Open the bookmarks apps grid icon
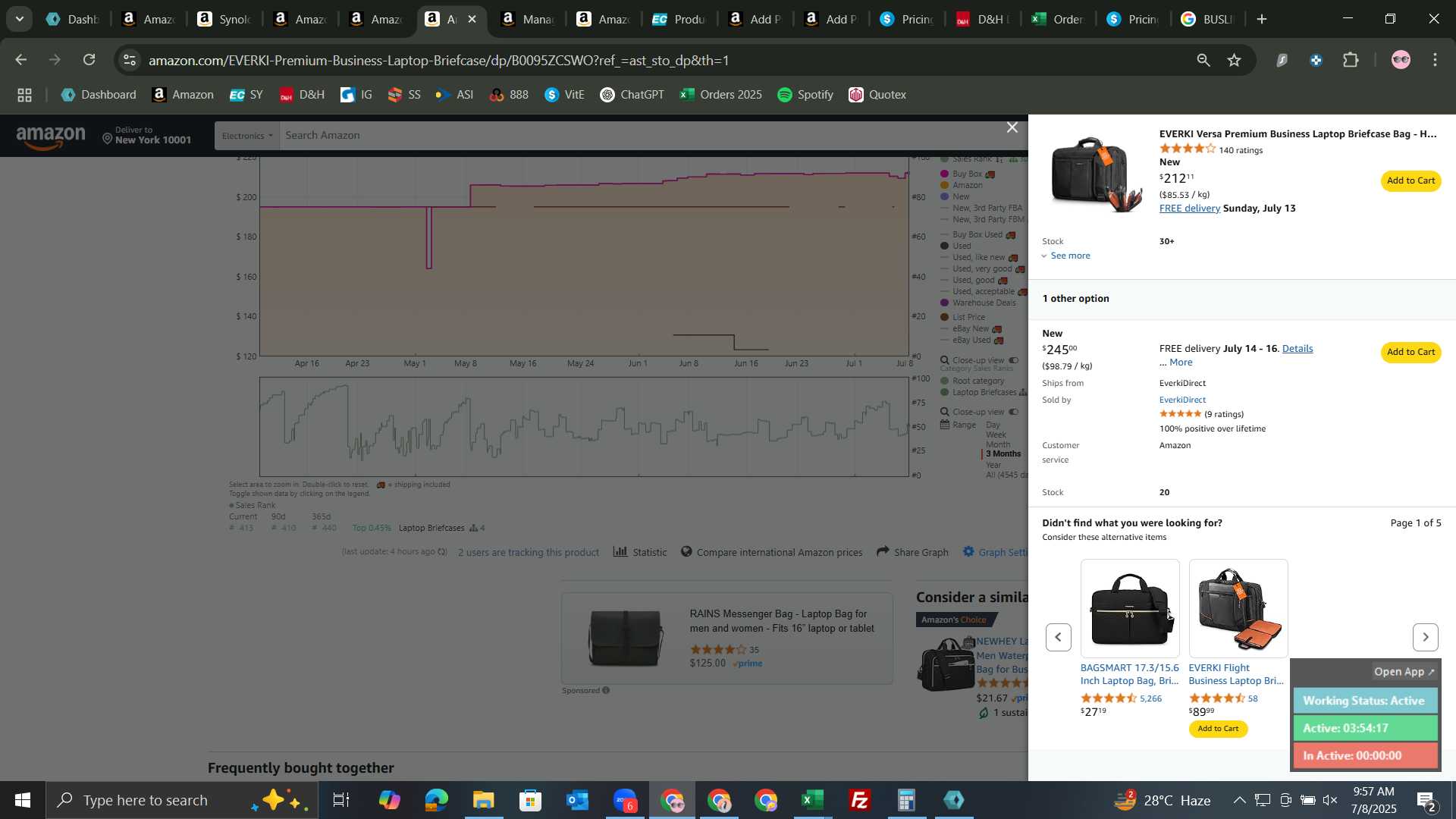The height and width of the screenshot is (819, 1456). 24,95
